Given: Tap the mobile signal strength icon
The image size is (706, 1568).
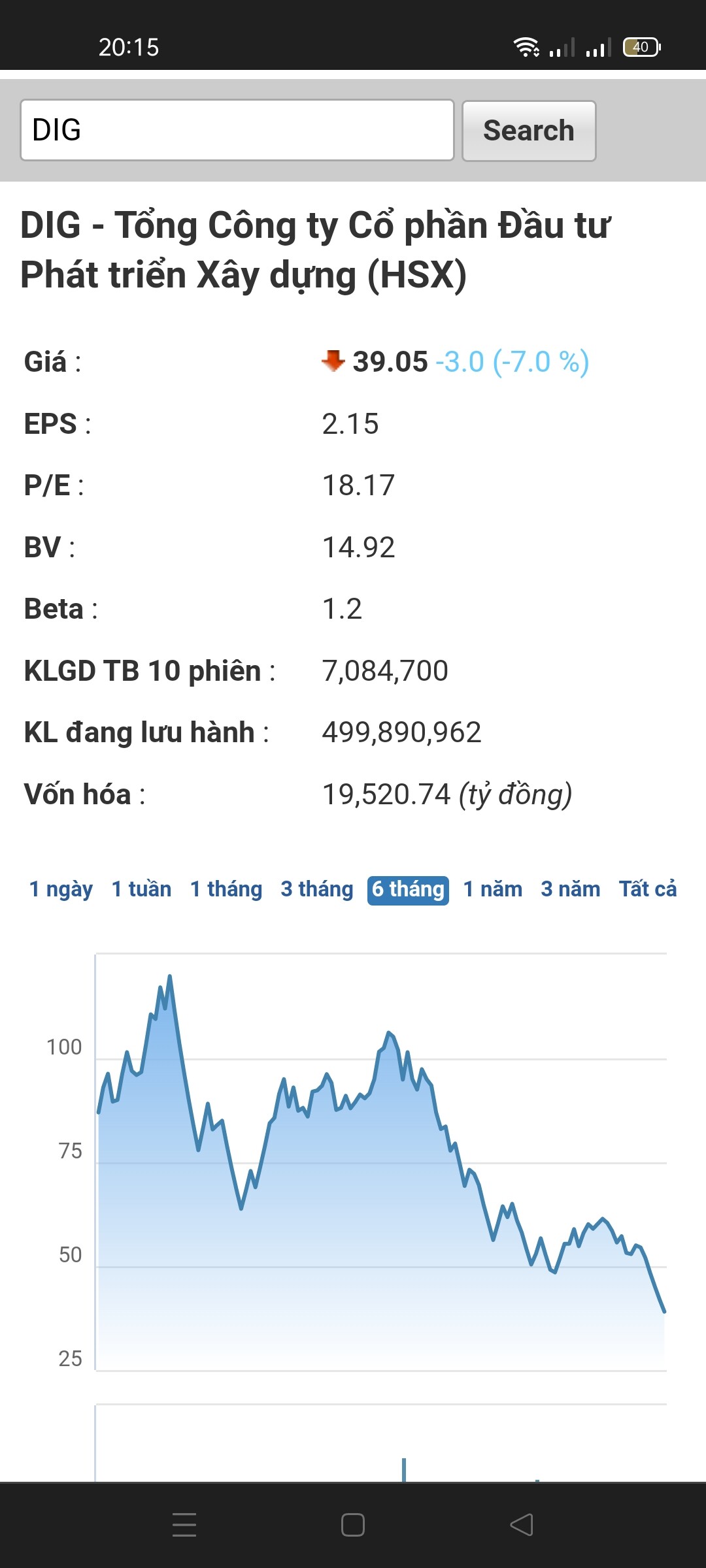Looking at the screenshot, I should point(598,47).
